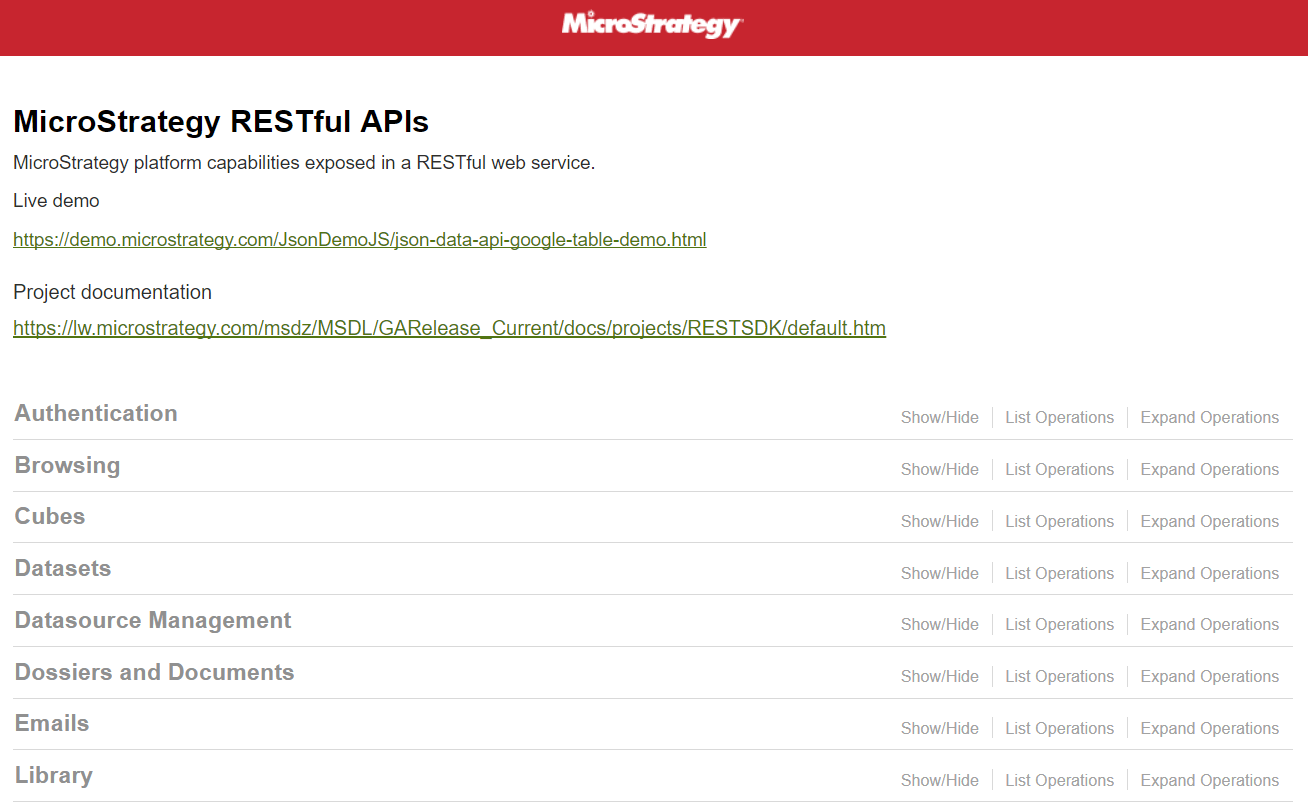Open the Datasource Management section title
The width and height of the screenshot is (1308, 805).
click(x=153, y=621)
